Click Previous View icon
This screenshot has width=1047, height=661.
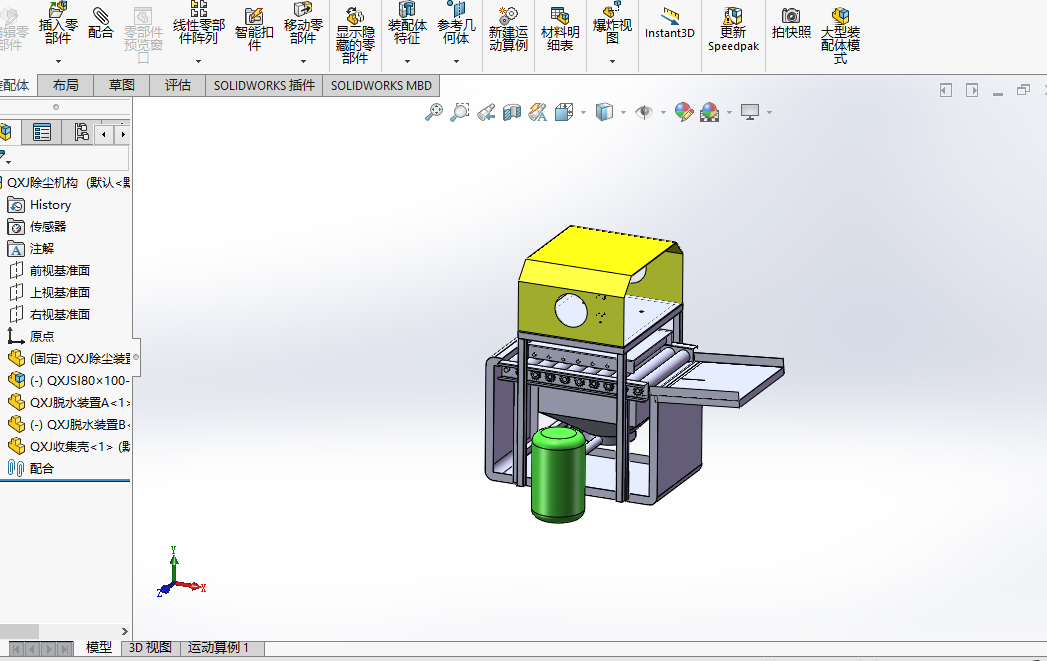point(486,112)
